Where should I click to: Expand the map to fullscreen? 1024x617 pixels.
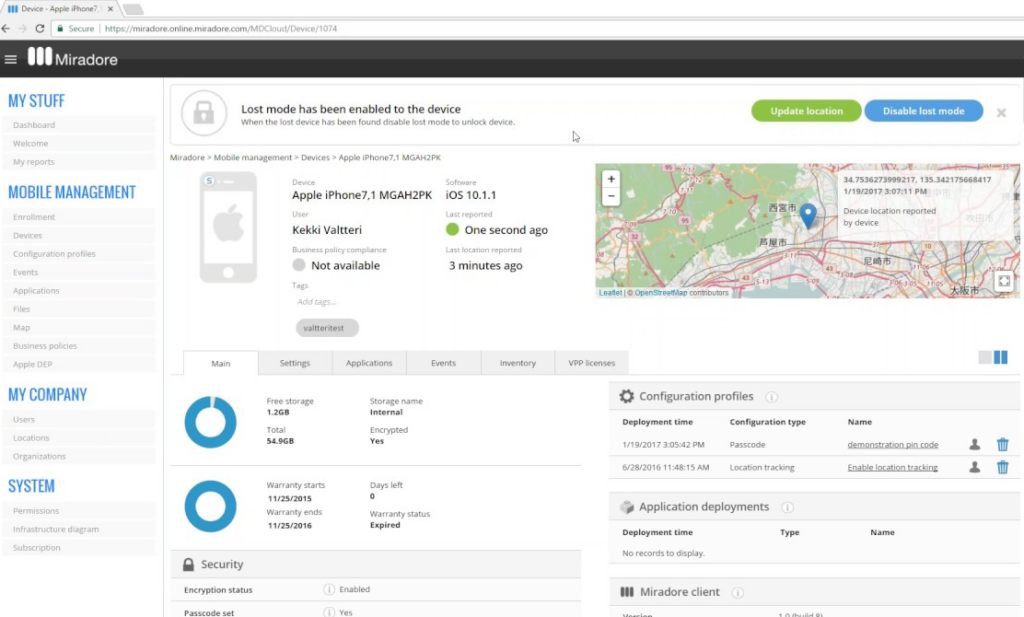click(1004, 281)
